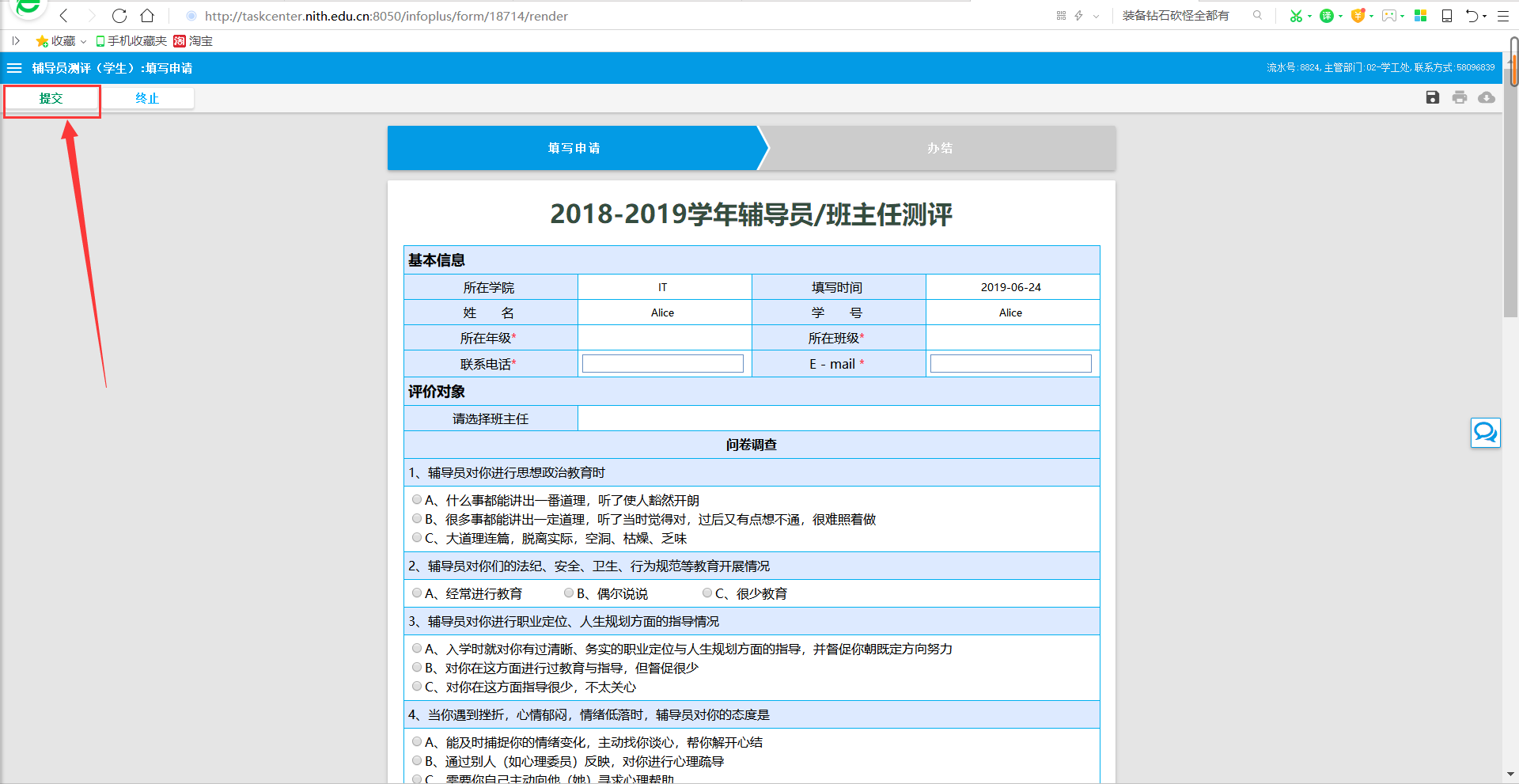
Task: Select A、入学时就对你有过清晰 option
Action: click(x=416, y=648)
